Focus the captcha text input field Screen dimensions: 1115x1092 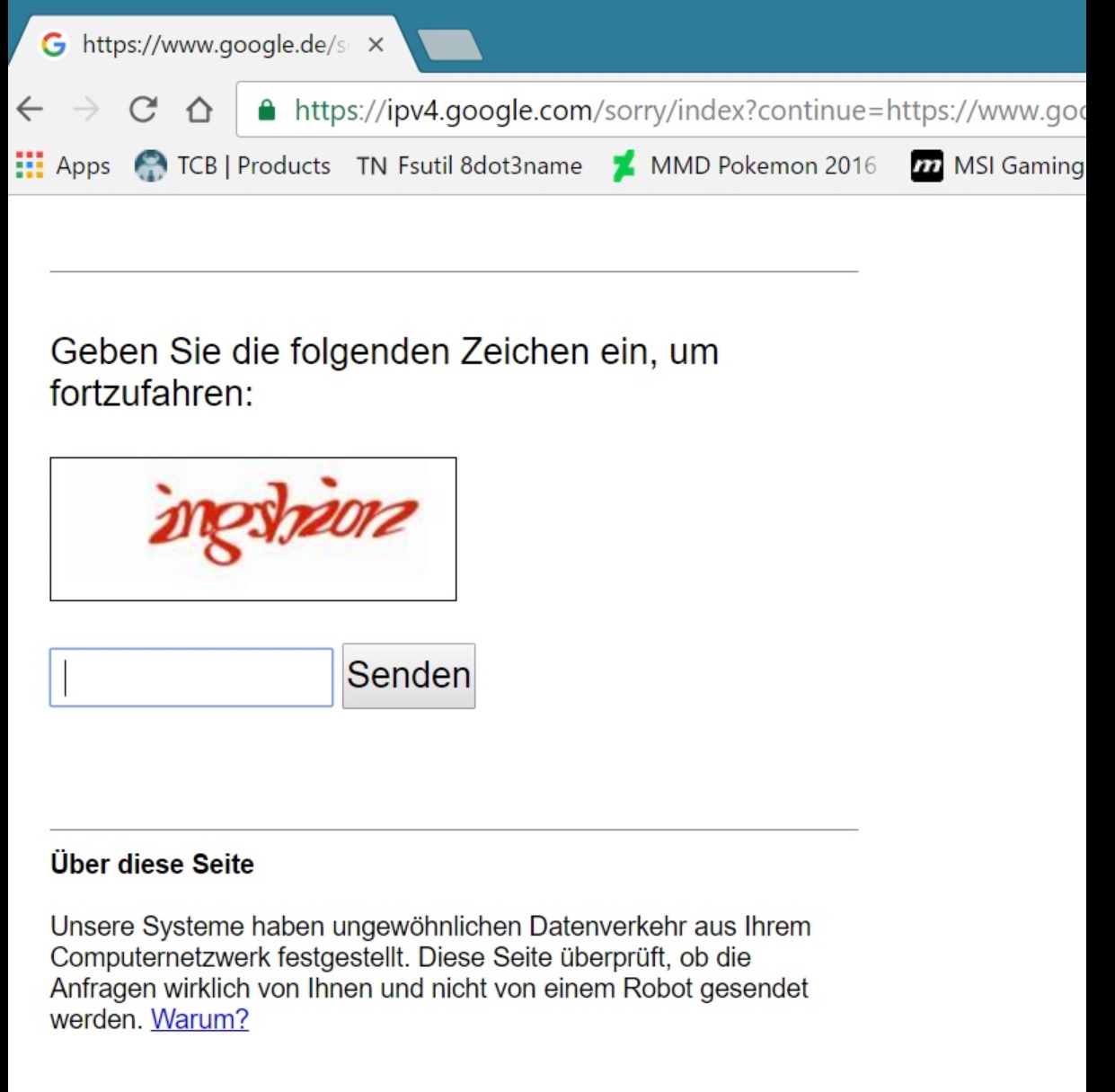point(191,677)
